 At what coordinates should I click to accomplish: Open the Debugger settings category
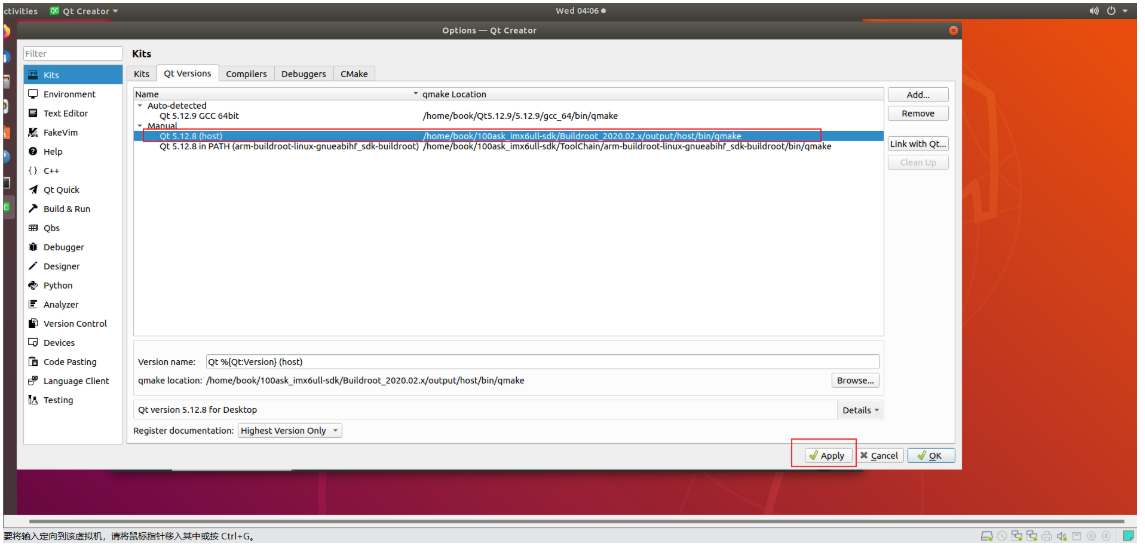(73, 247)
